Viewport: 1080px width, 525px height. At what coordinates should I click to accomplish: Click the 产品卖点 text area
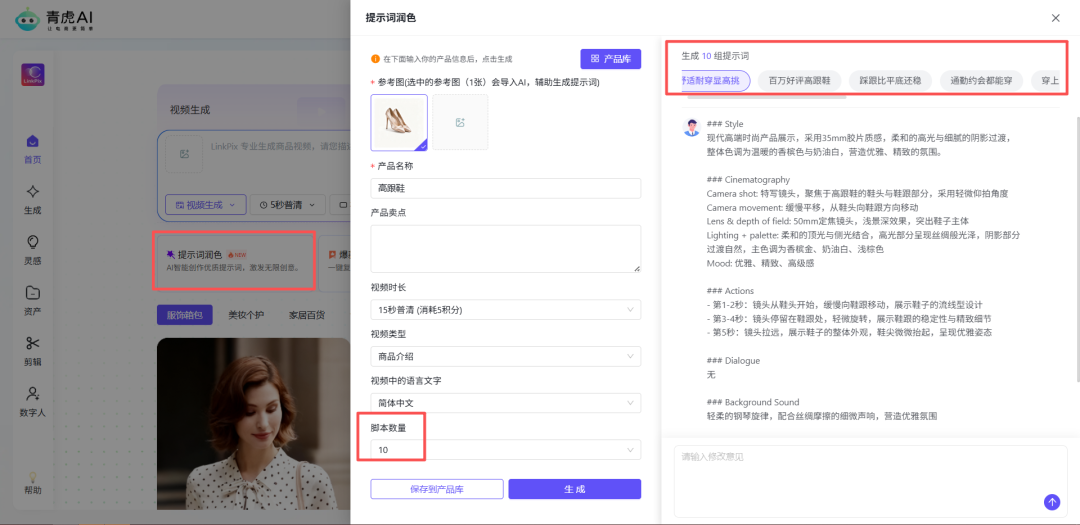tap(505, 248)
